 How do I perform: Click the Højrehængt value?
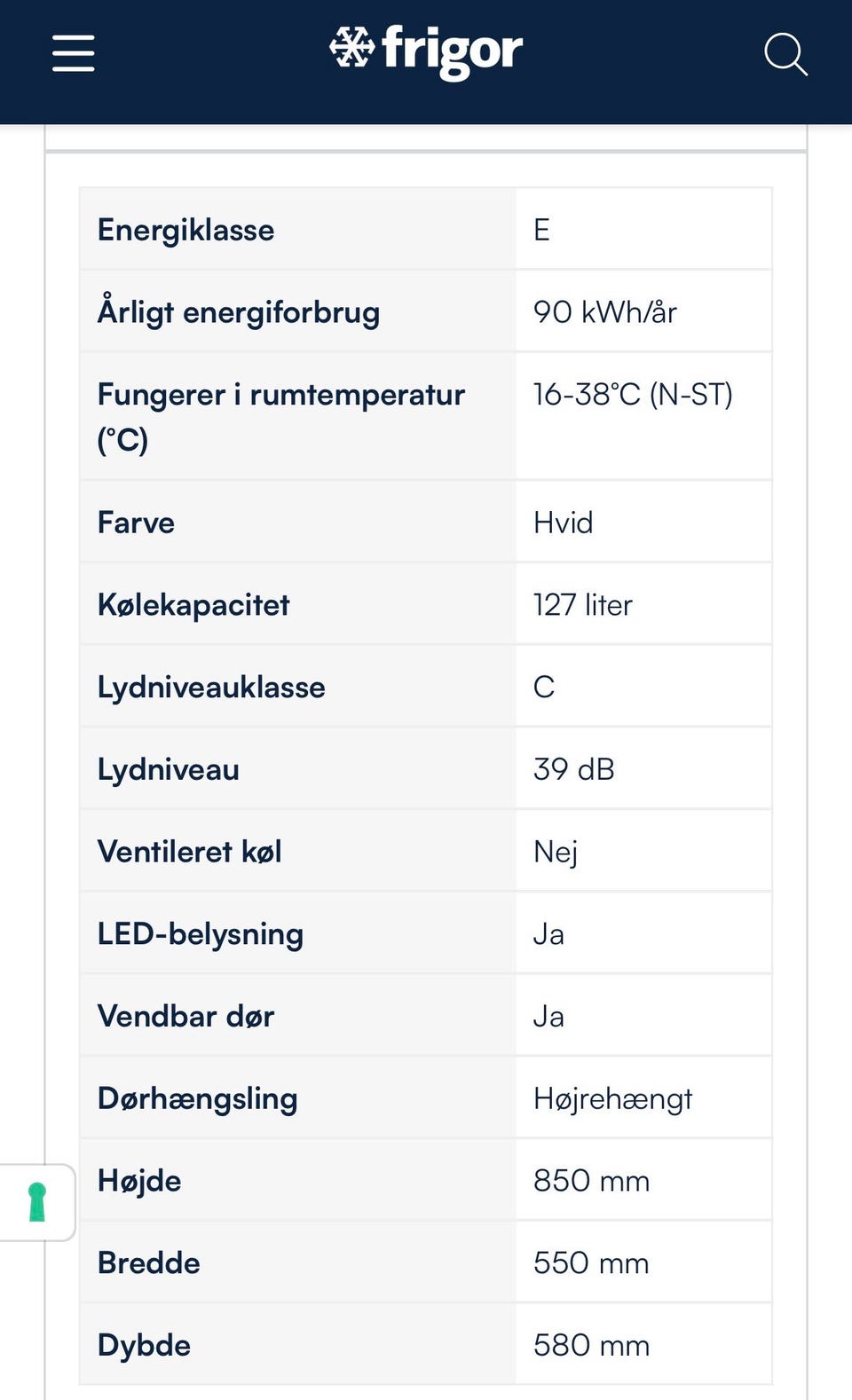click(x=612, y=1099)
